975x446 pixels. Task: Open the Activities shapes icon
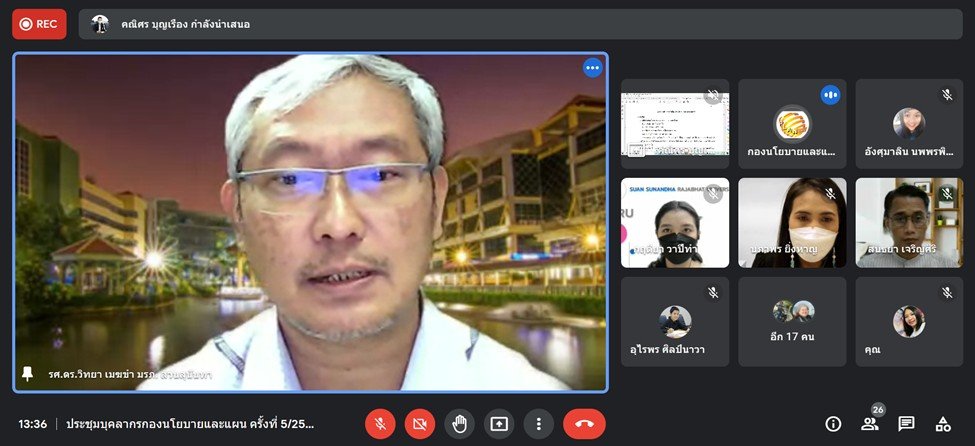942,424
